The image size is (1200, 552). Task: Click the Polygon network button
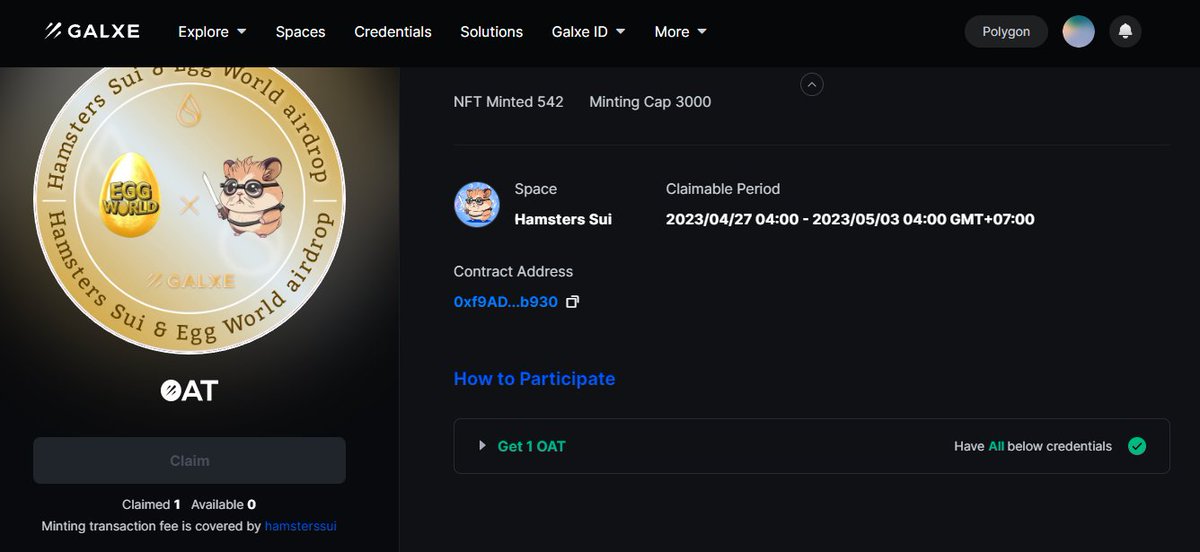pos(1005,31)
